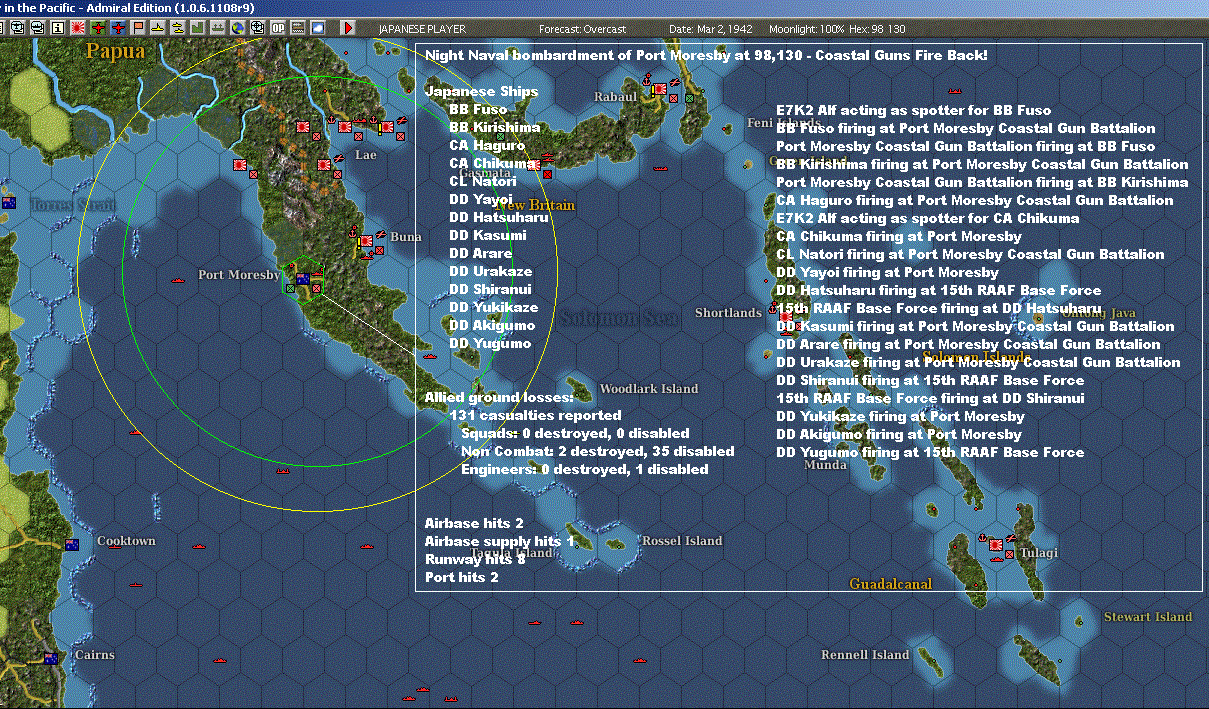Viewport: 1209px width, 709px height.
Task: Click the Port Moresby map label
Action: point(239,275)
